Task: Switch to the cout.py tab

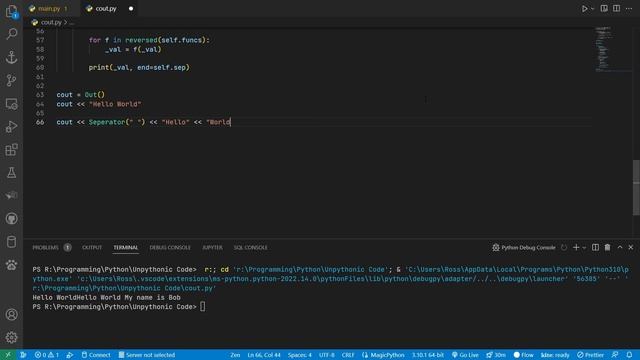Action: pos(106,9)
